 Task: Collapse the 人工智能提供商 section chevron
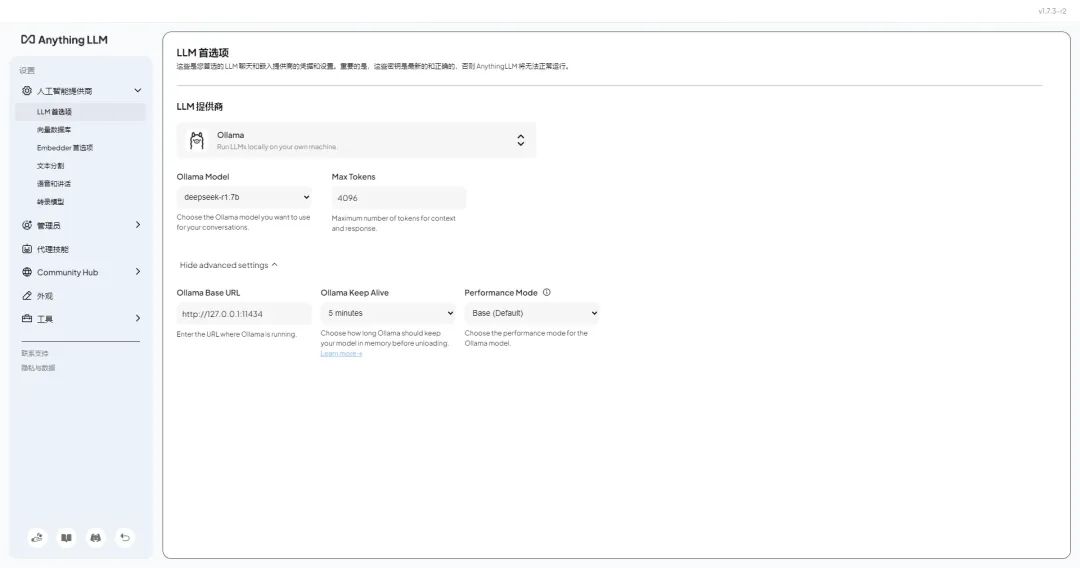pos(138,90)
